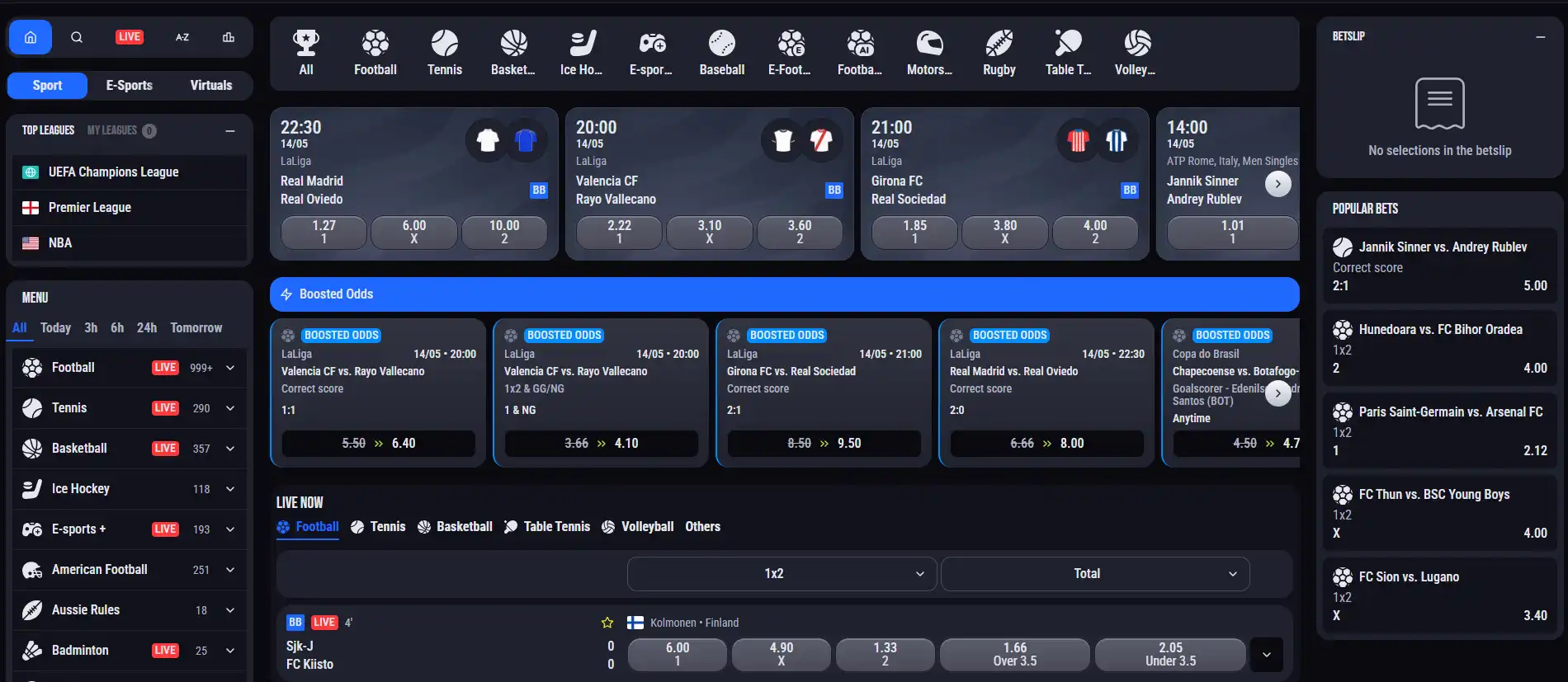Open the search magnifier icon
Image resolution: width=1568 pixels, height=682 pixels.
pos(77,37)
